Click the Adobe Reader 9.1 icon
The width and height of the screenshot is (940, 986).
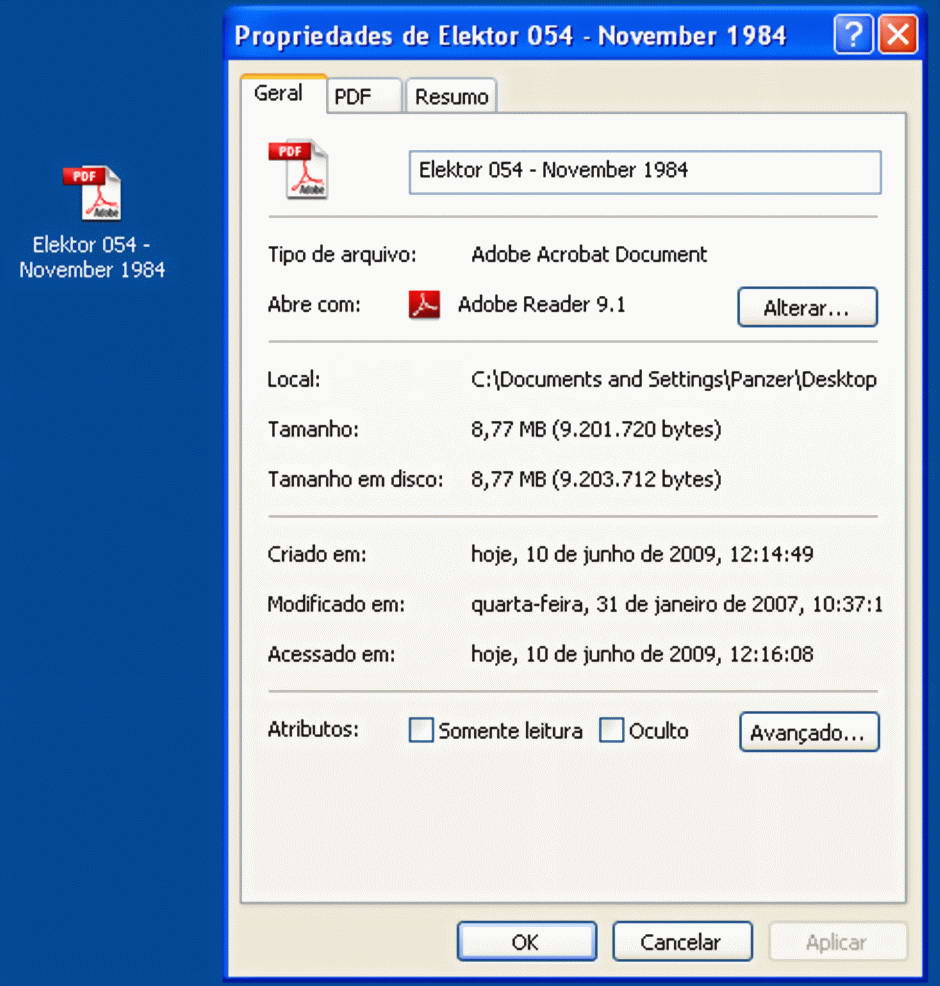click(x=424, y=304)
